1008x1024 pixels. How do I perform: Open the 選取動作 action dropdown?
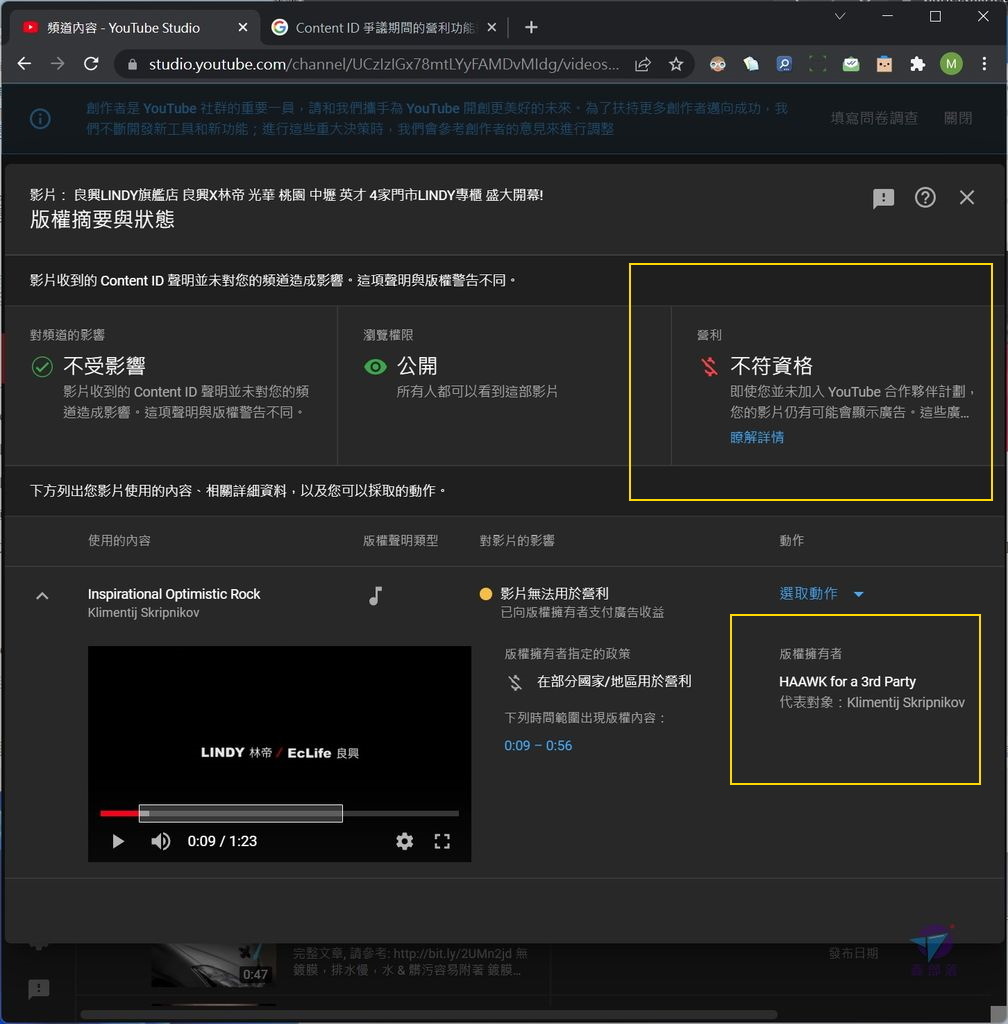822,594
